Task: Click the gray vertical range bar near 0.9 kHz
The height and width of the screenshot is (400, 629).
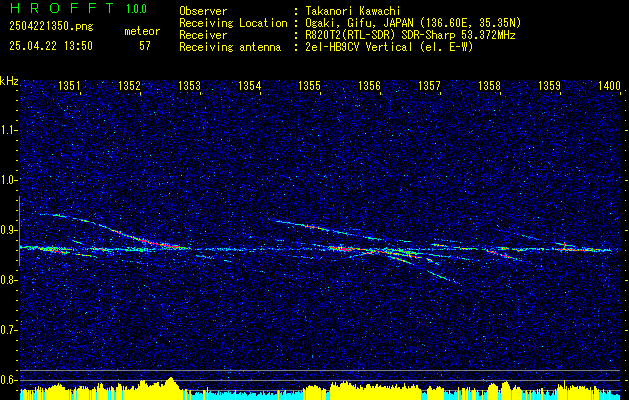Action: [x=19, y=231]
